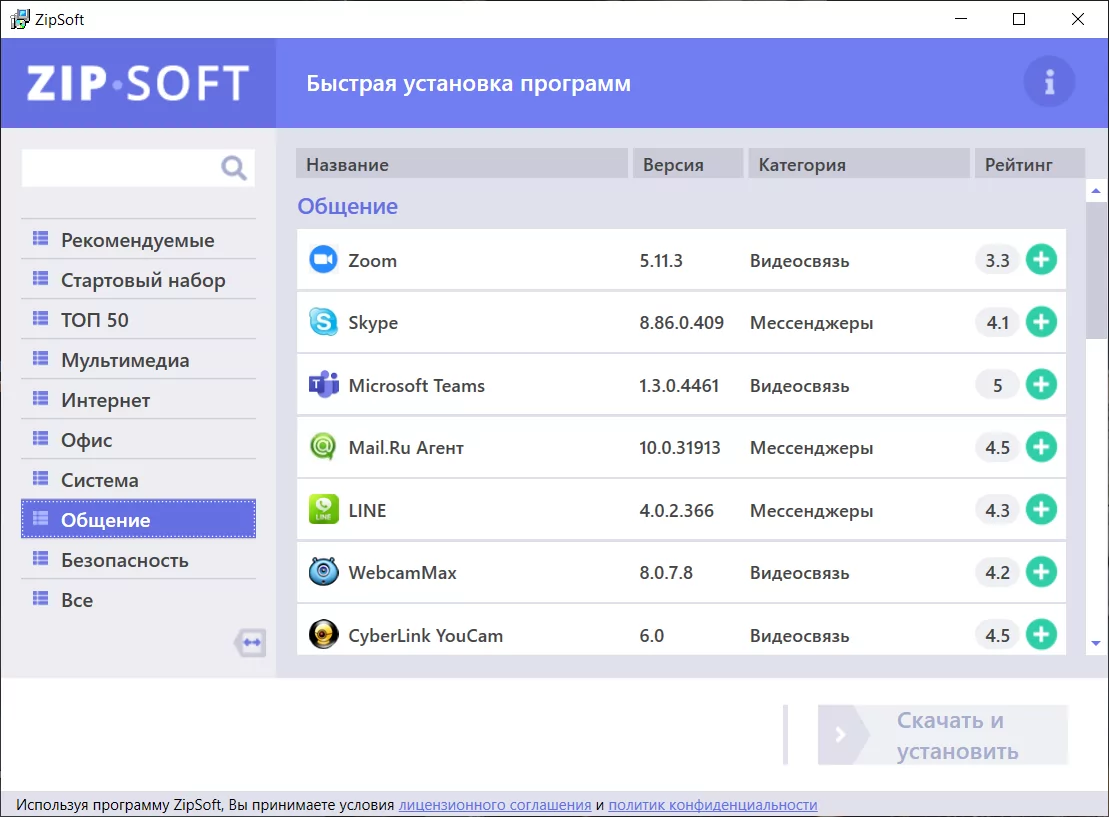Sort by the Рейтинг column header
The image size is (1109, 817).
tap(1030, 164)
